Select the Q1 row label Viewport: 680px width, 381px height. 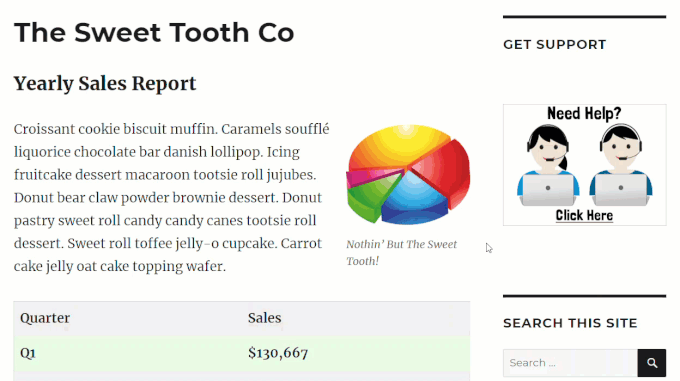[x=28, y=353]
